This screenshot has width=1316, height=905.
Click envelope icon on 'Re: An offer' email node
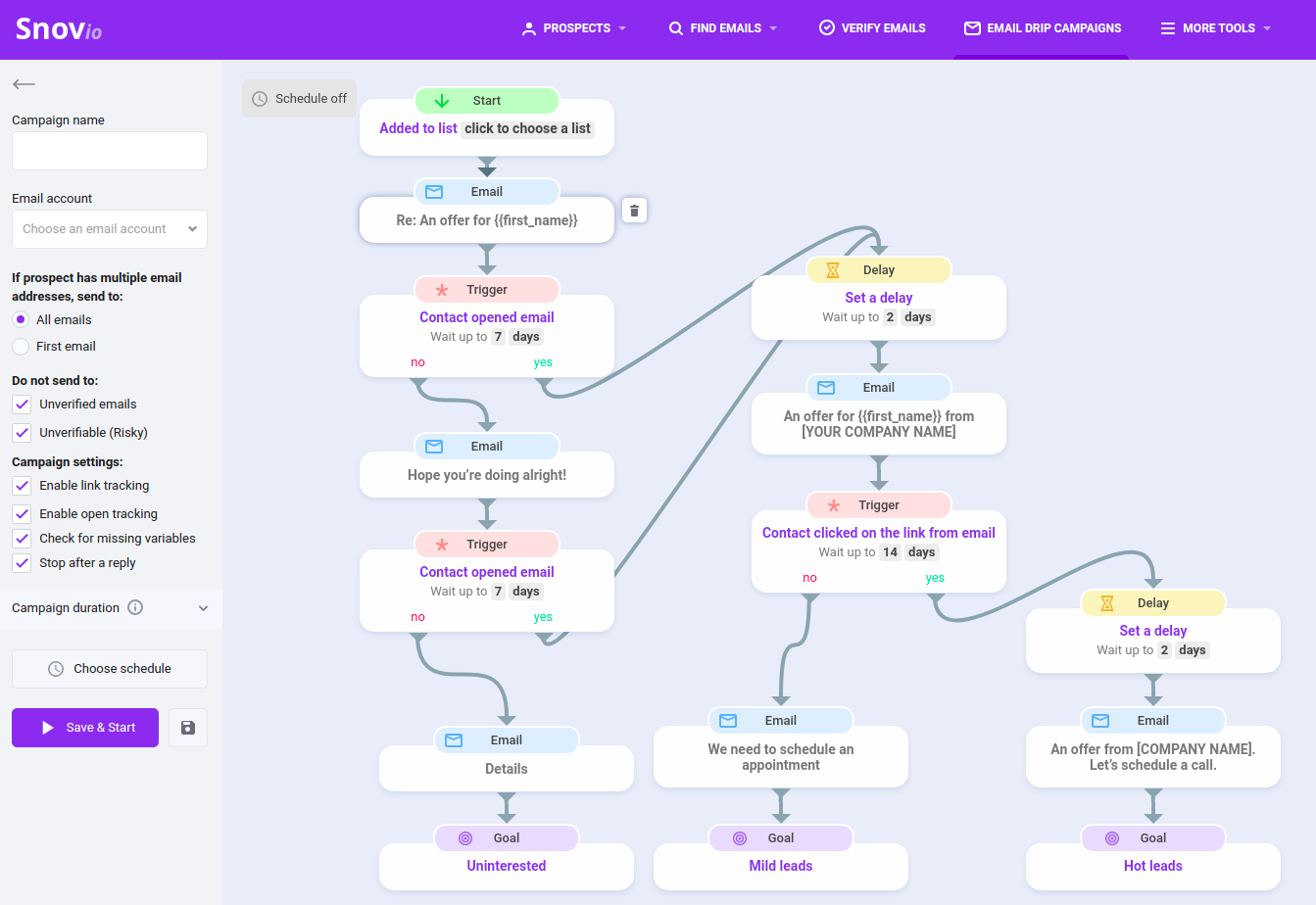coord(434,192)
